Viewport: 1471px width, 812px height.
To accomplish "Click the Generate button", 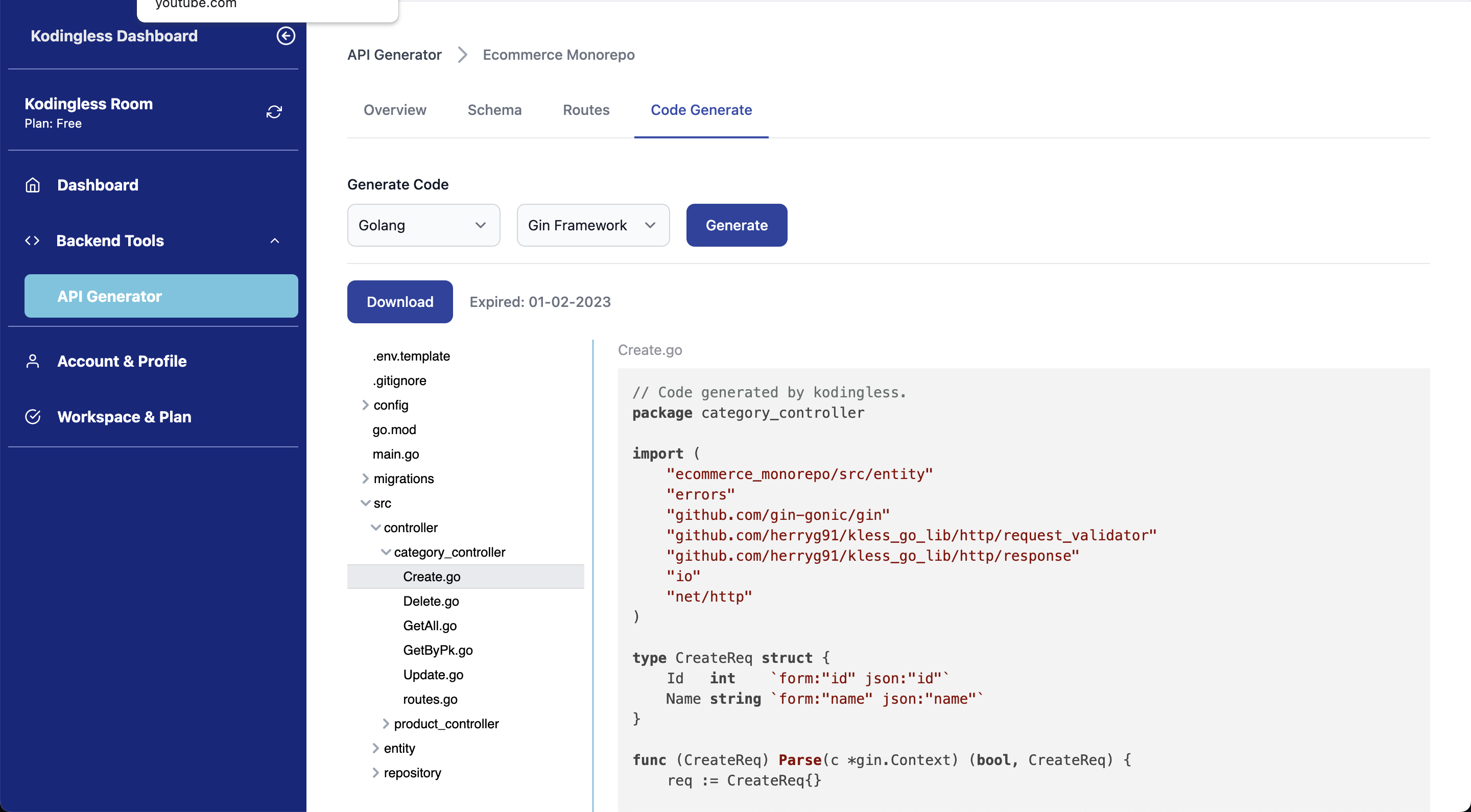I will click(737, 225).
